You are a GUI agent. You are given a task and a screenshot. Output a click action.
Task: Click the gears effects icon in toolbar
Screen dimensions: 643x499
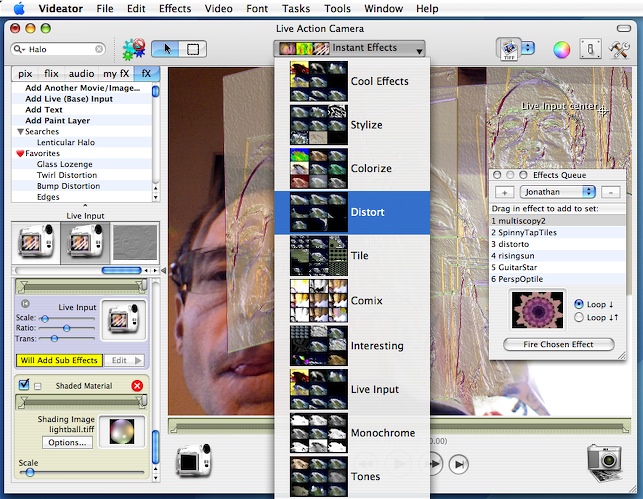(134, 49)
